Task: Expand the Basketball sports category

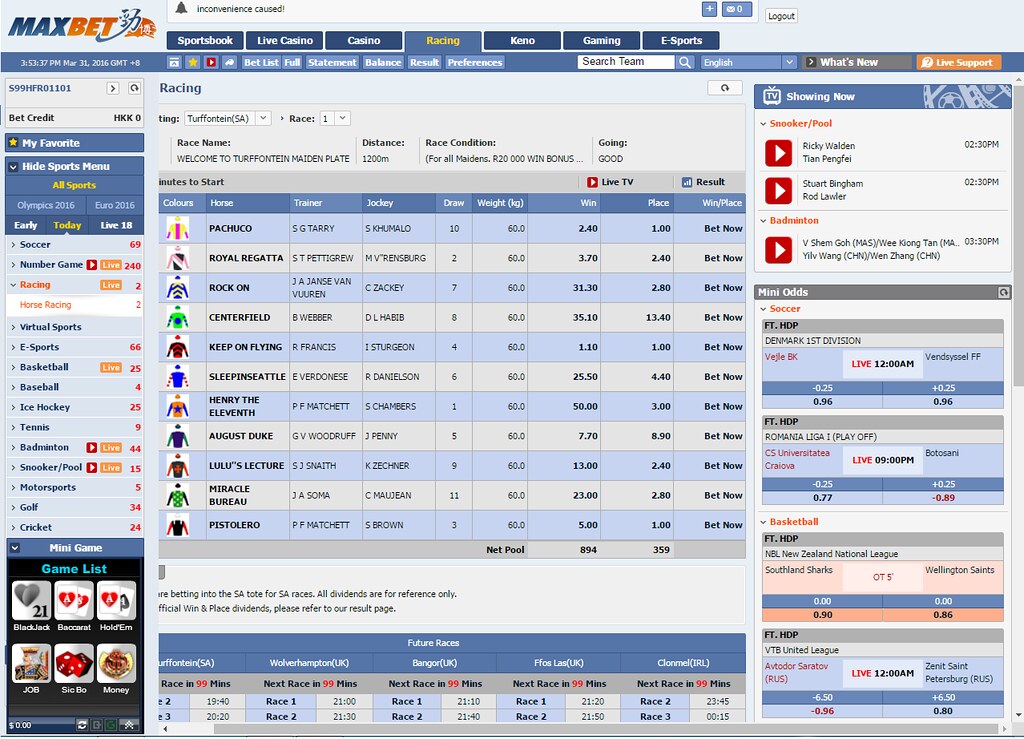Action: 13,368
